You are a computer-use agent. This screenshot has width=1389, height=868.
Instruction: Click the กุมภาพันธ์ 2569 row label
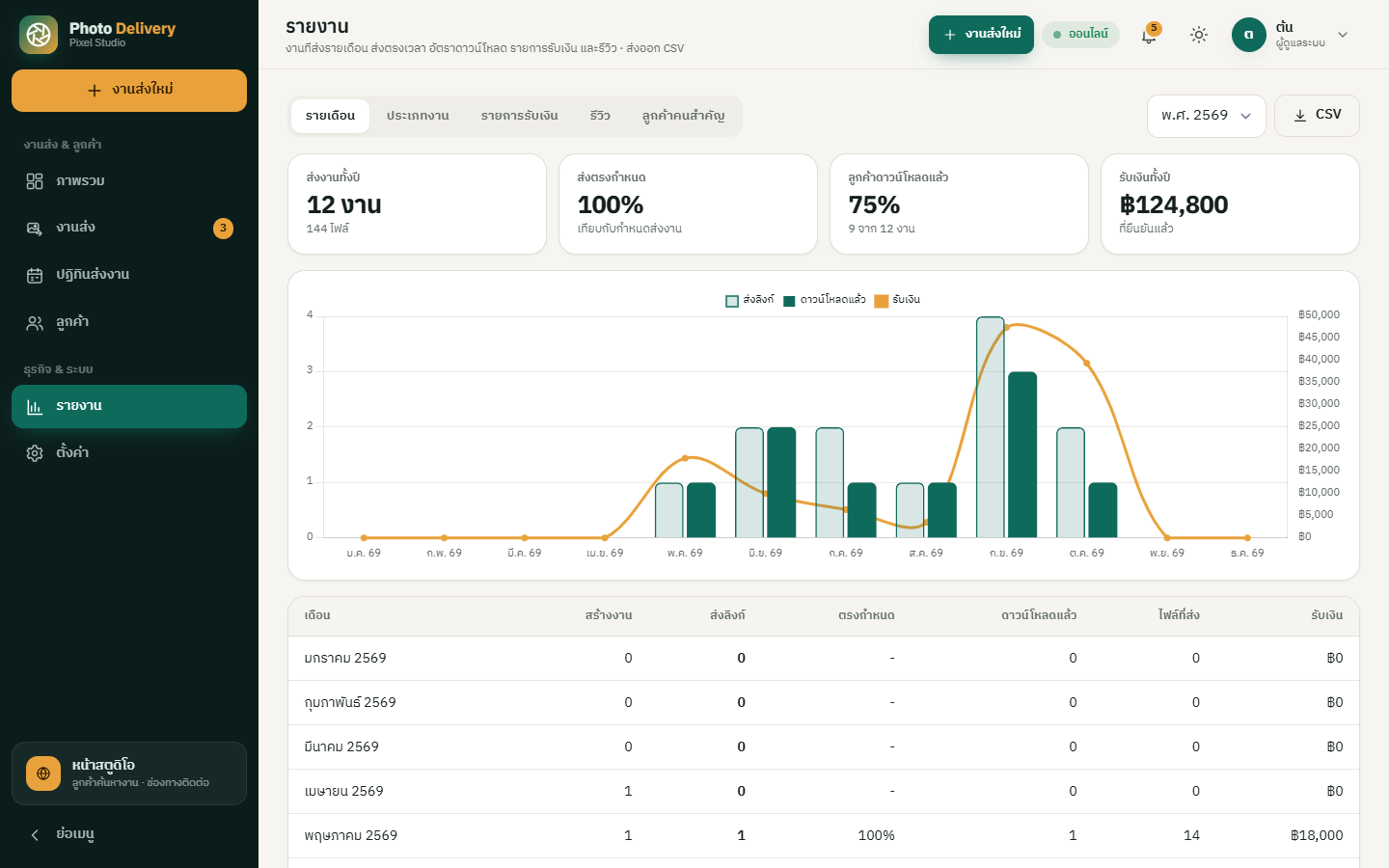pyautogui.click(x=350, y=703)
